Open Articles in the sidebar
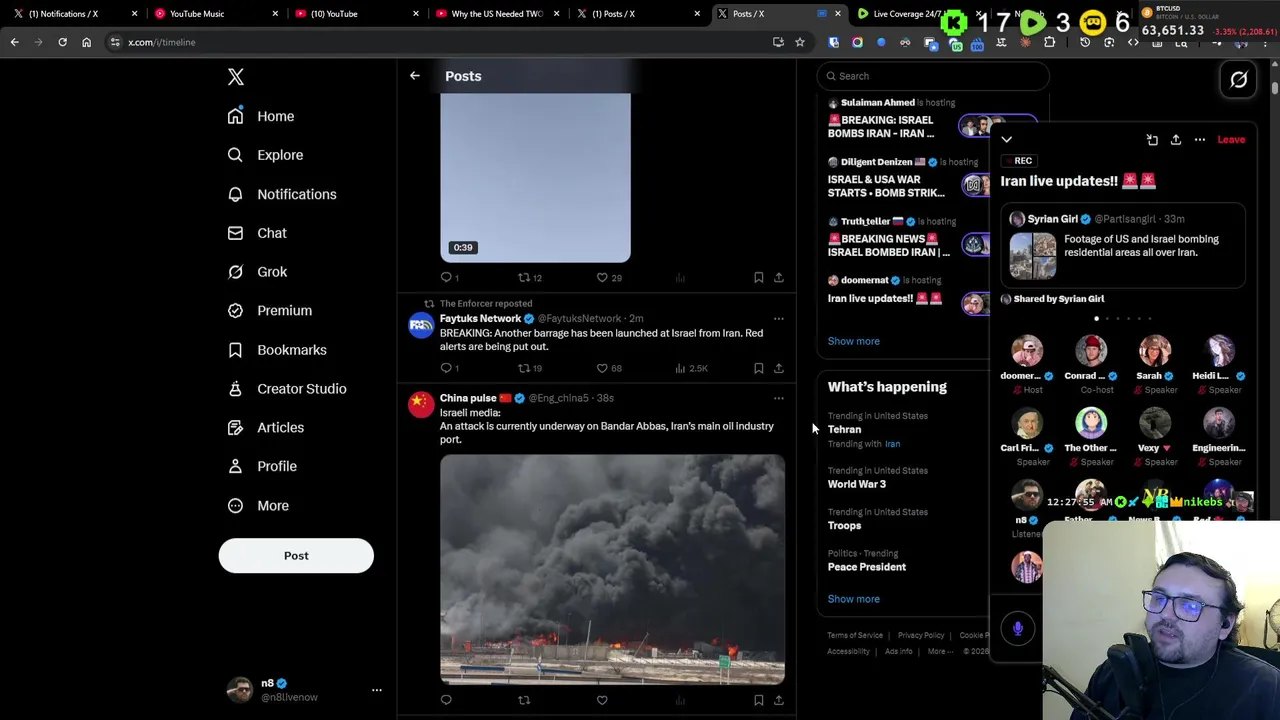The width and height of the screenshot is (1280, 720). point(266,427)
